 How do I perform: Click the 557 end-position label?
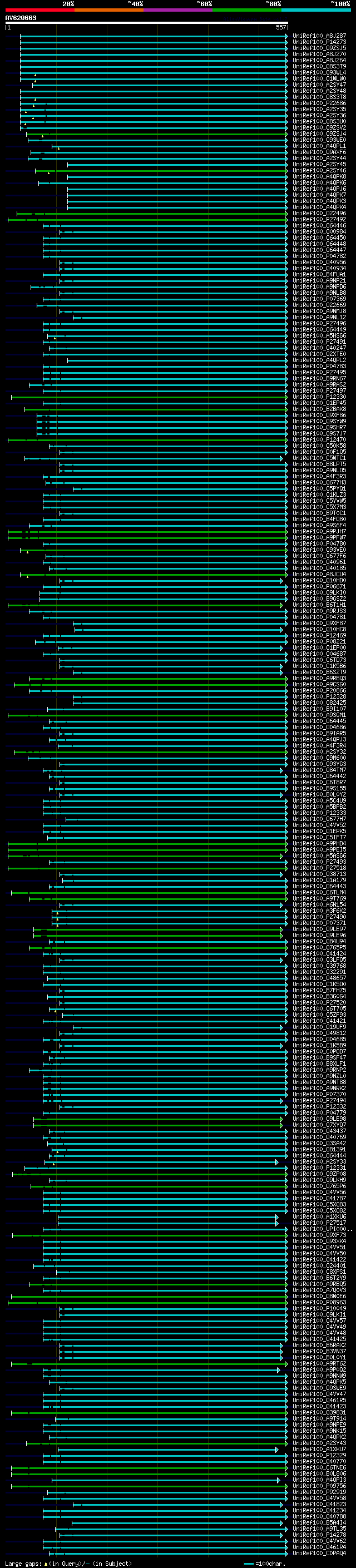click(280, 27)
